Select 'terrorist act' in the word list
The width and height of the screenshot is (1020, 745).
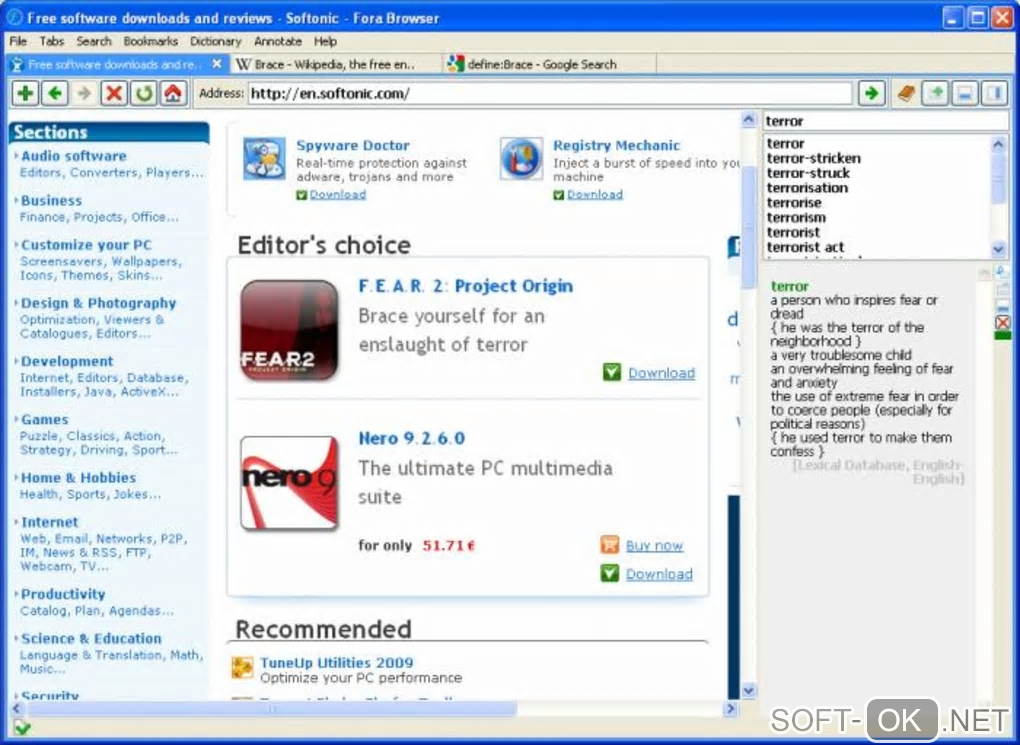[x=805, y=247]
